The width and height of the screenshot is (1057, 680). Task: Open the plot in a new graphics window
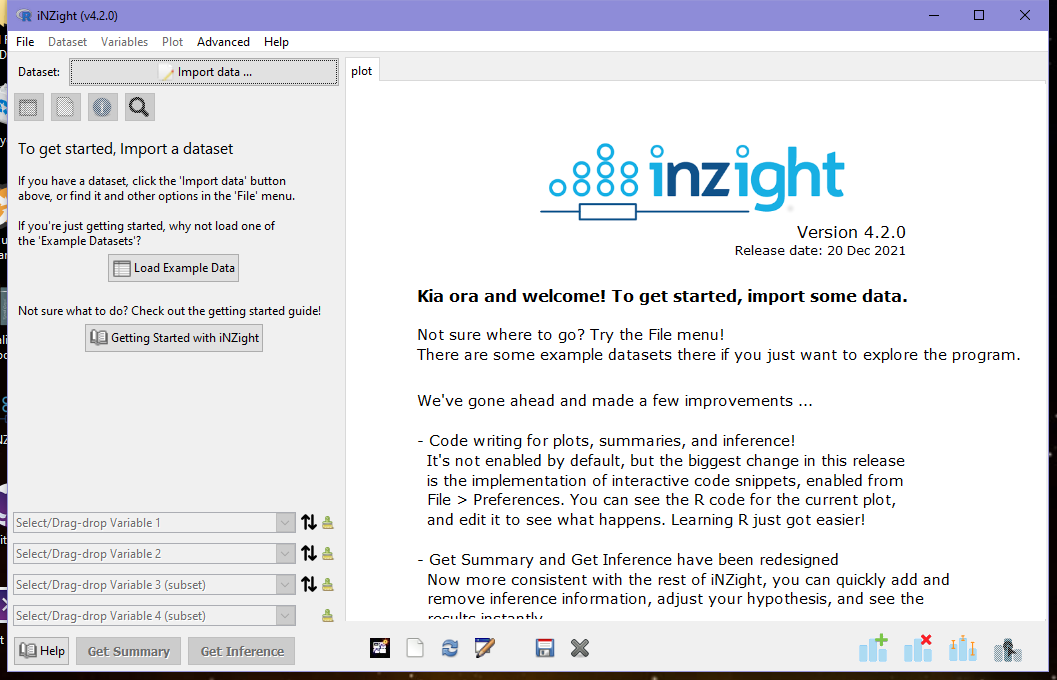click(414, 647)
